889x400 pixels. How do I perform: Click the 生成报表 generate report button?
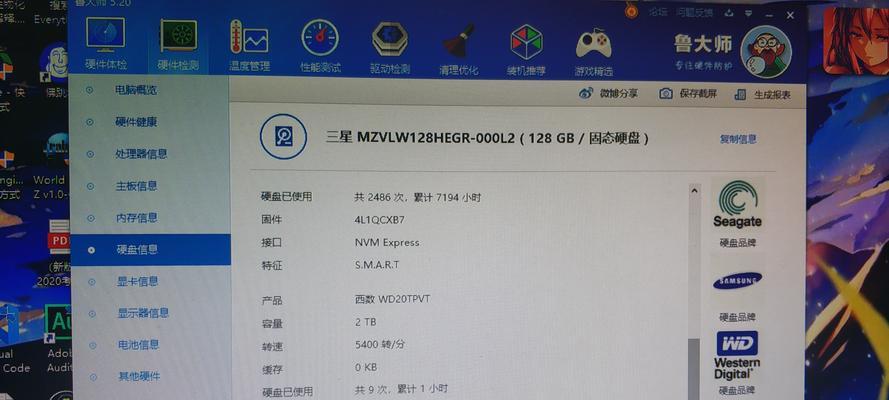[762, 95]
